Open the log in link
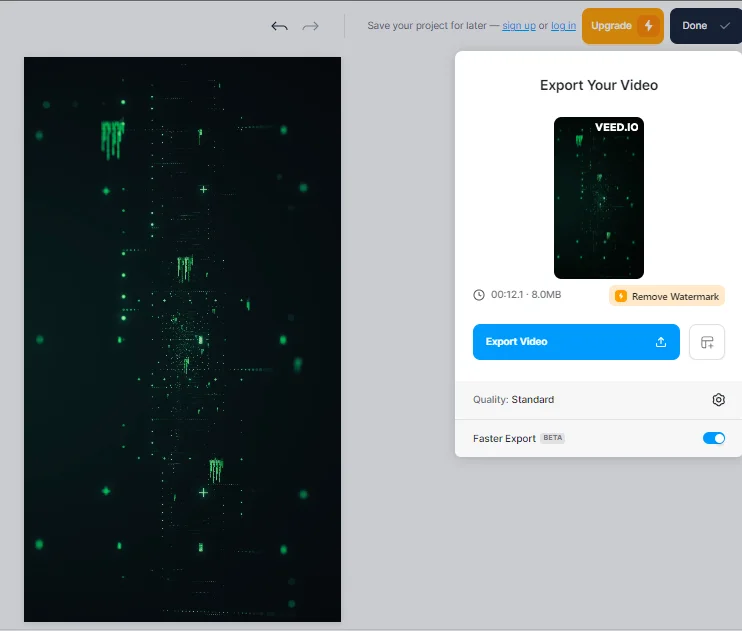Viewport: 742px width, 631px height. click(x=563, y=26)
